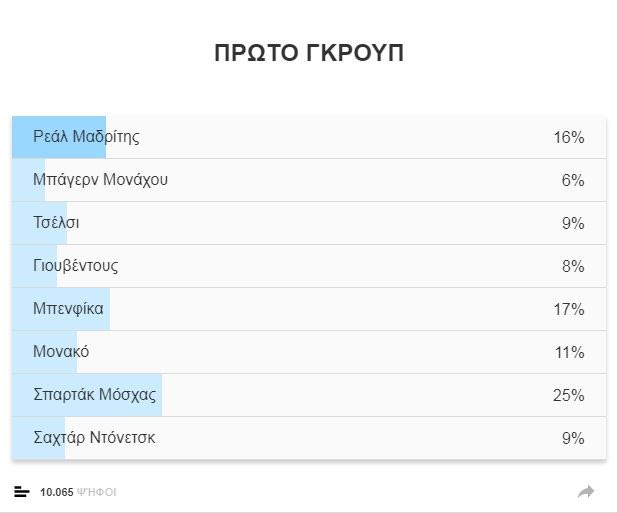Click the 17% result beside Μπενφίκα
This screenshot has height=513, width=617.
568,309
